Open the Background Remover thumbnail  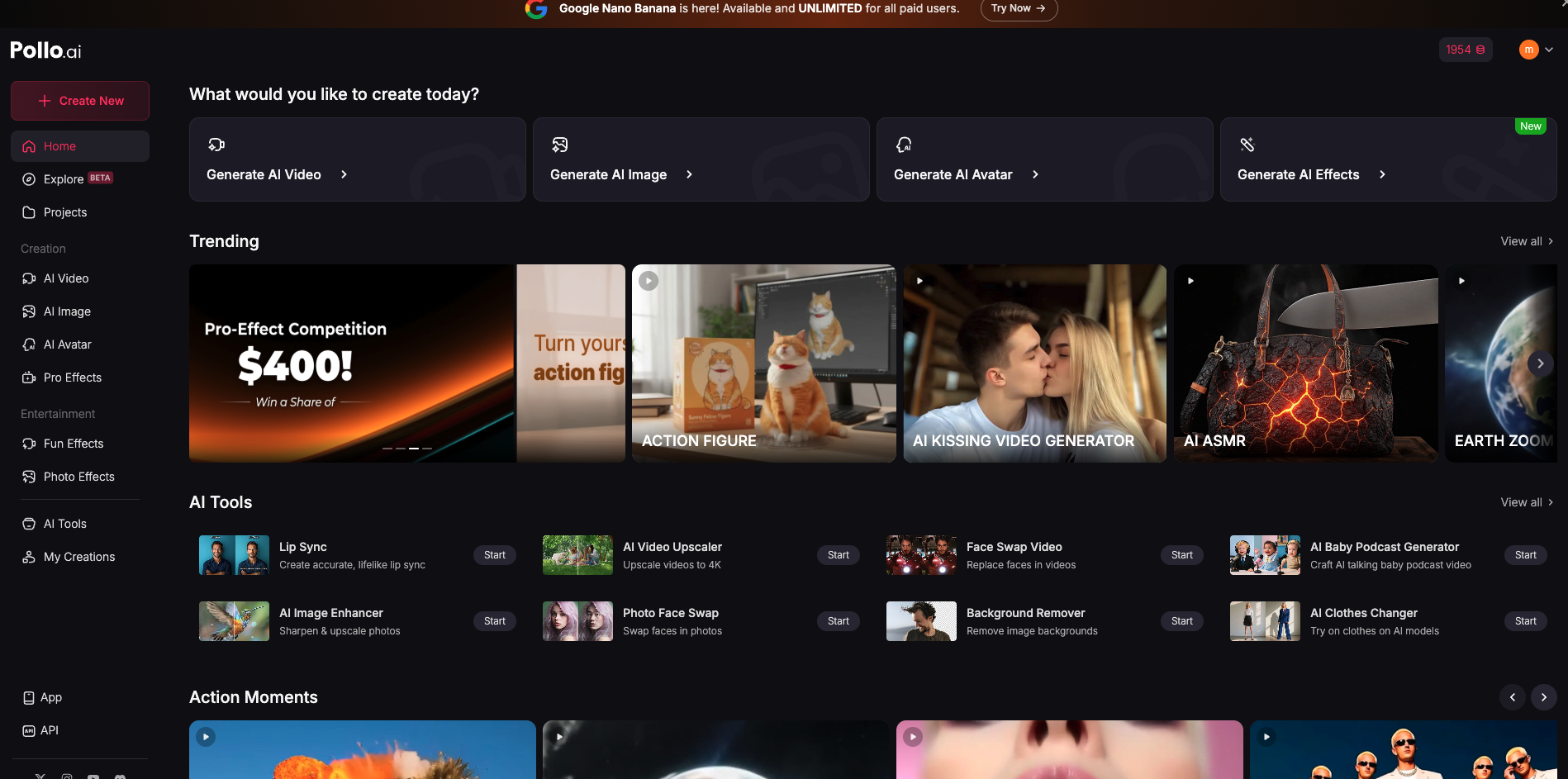pos(921,621)
